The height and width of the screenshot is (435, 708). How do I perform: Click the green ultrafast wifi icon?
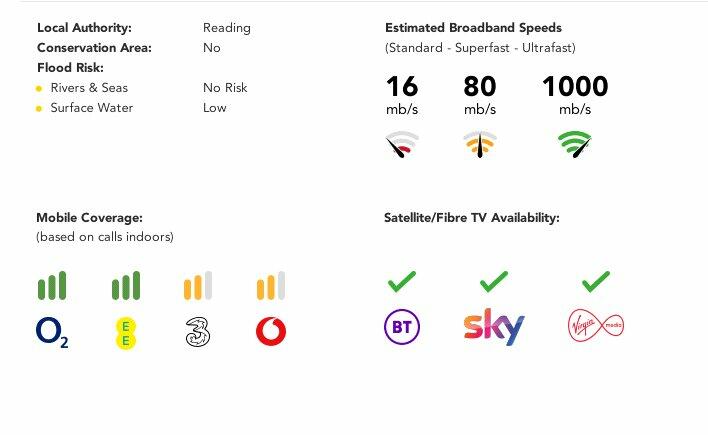point(574,145)
